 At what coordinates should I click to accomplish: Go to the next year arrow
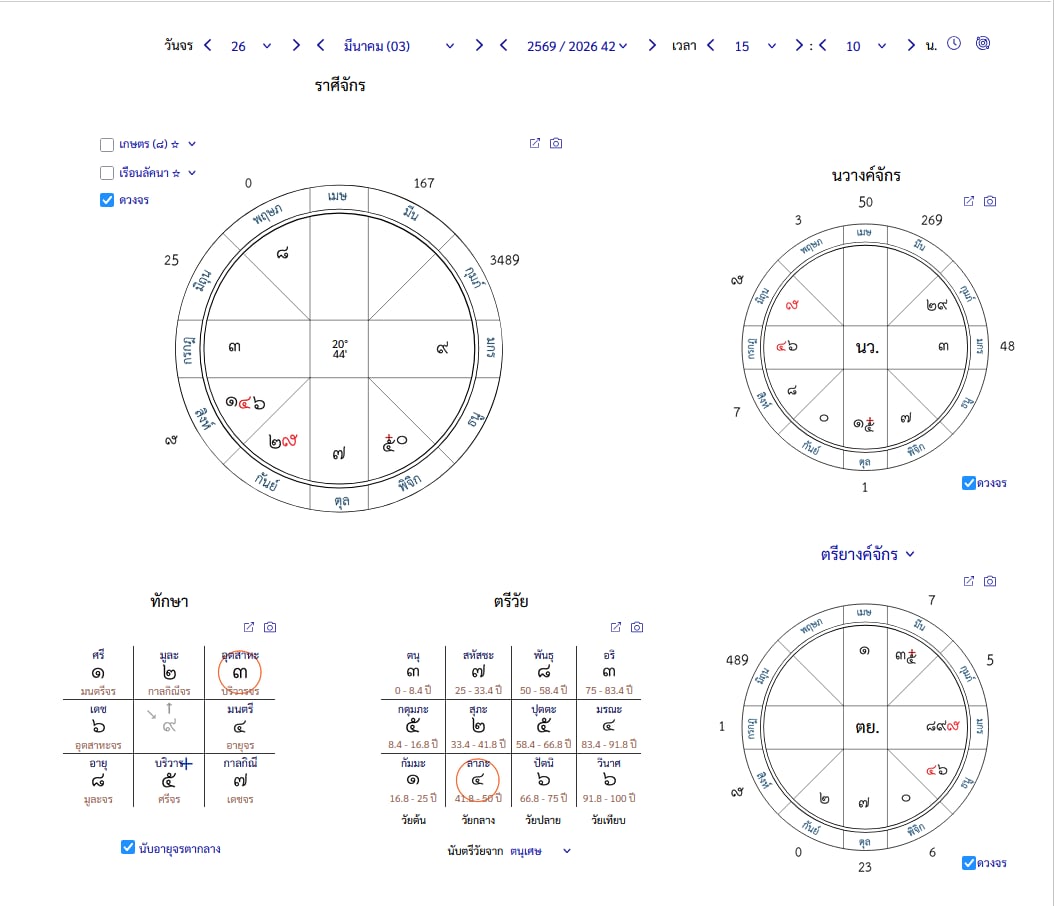(x=651, y=45)
